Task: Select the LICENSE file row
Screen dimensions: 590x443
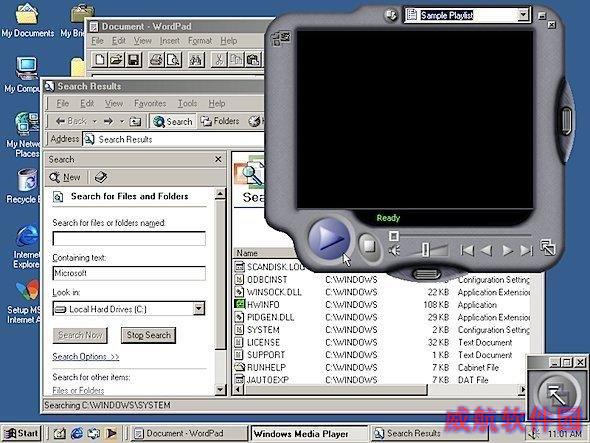Action: point(263,343)
